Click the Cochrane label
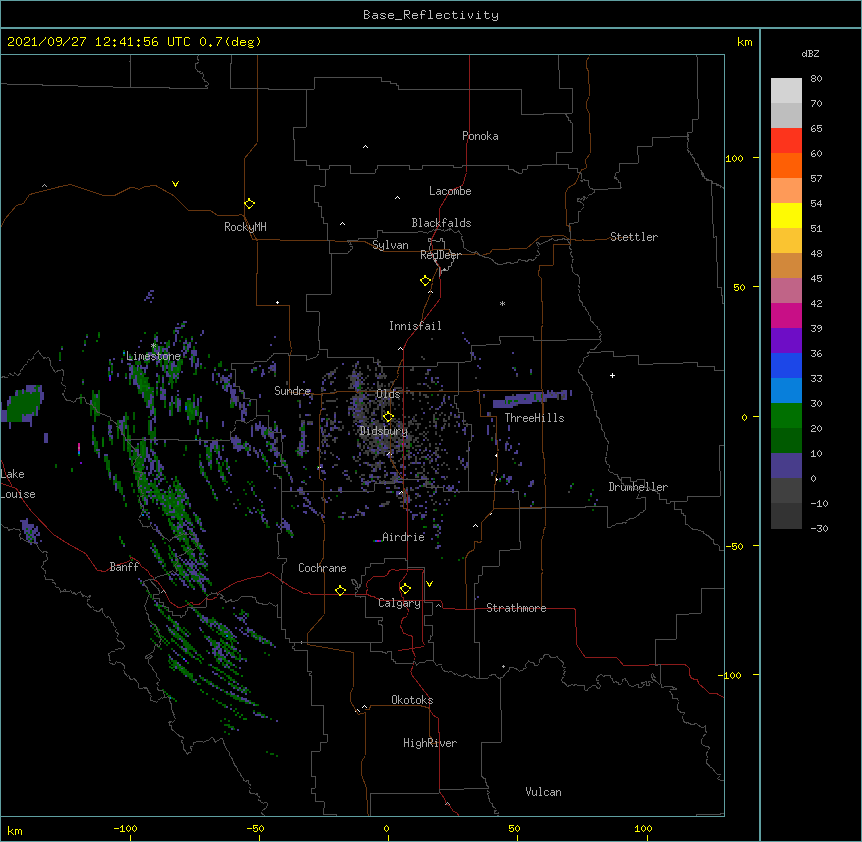 pos(322,568)
